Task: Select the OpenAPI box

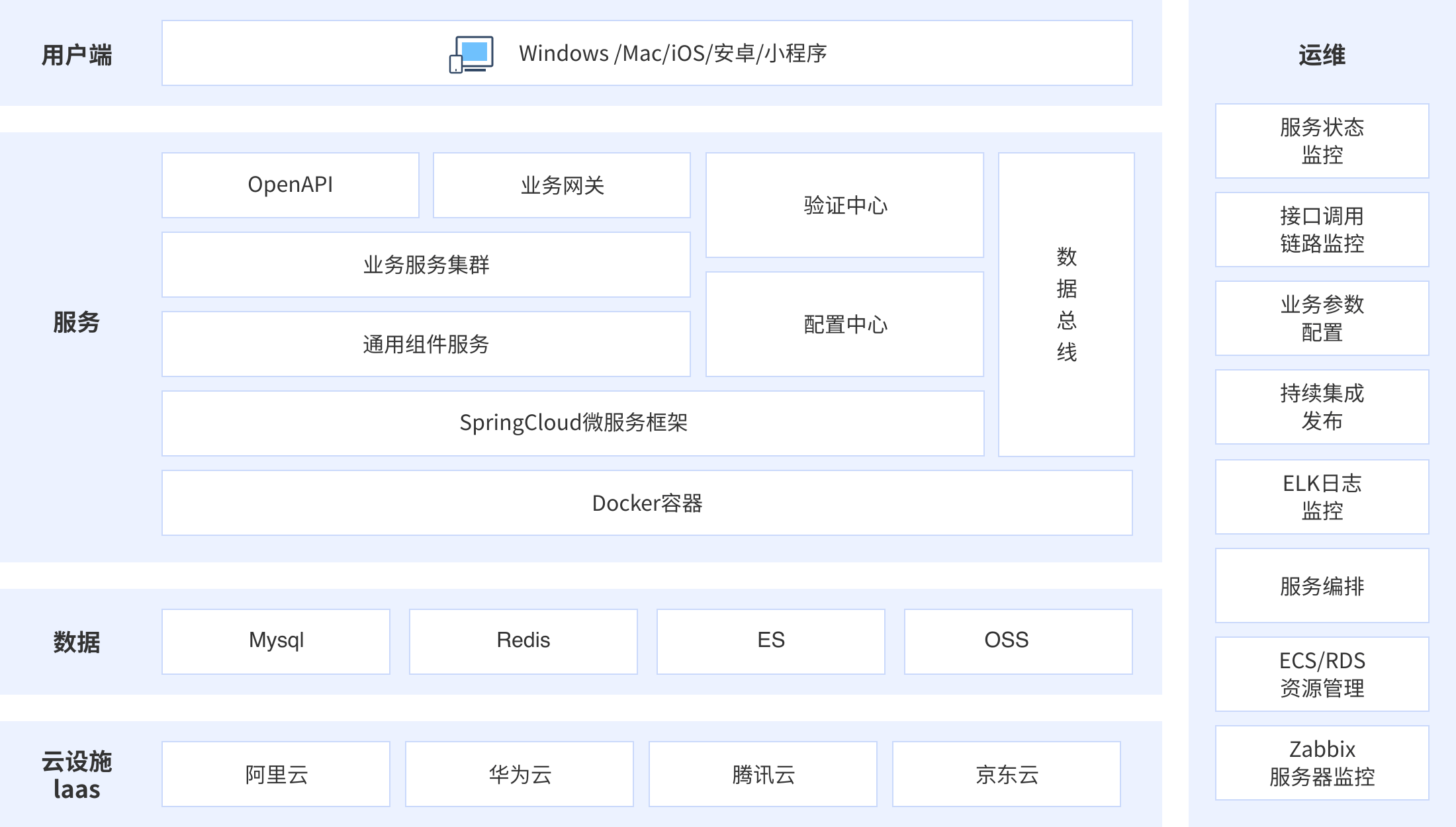Action: (291, 185)
